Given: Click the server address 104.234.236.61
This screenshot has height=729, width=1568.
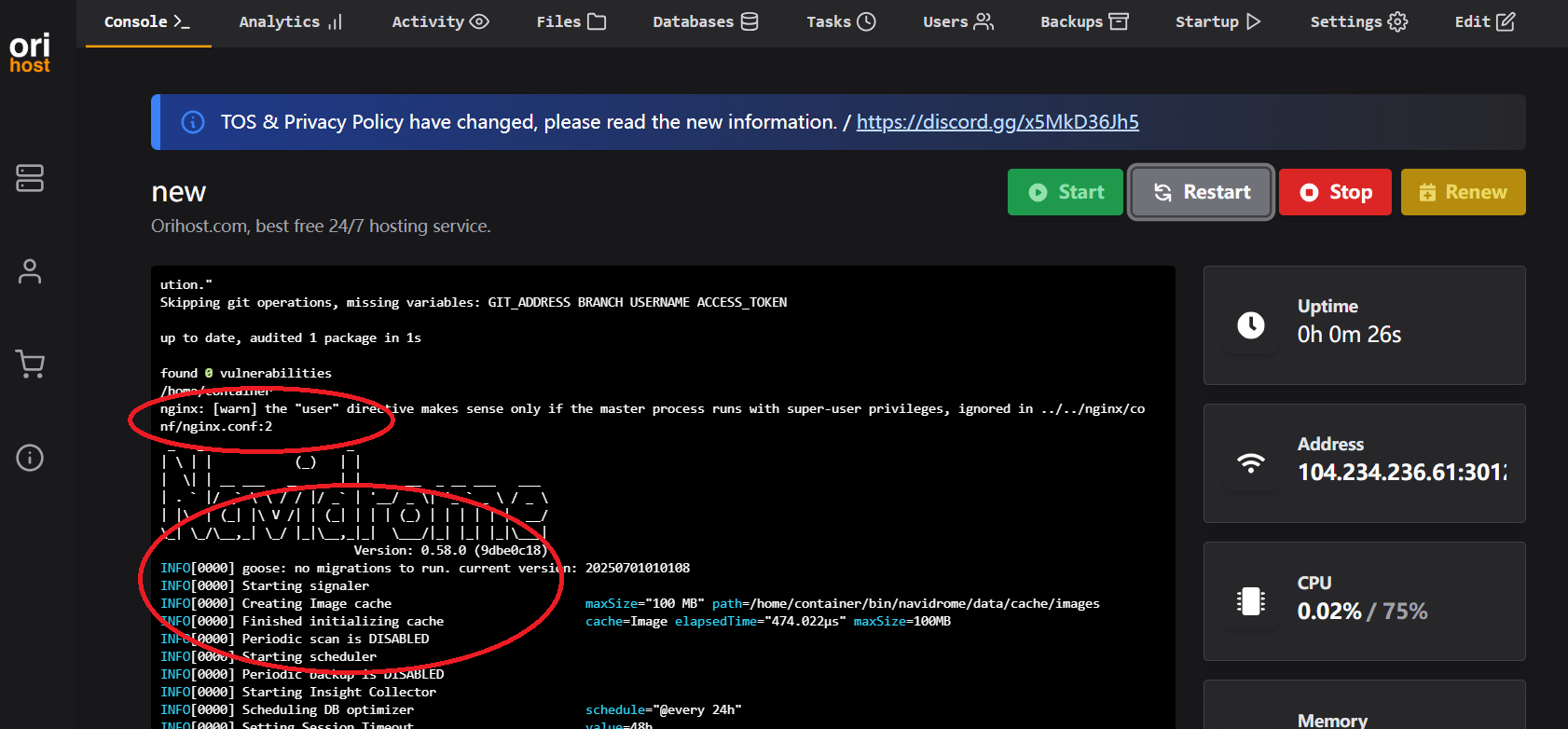Looking at the screenshot, I should [1401, 473].
